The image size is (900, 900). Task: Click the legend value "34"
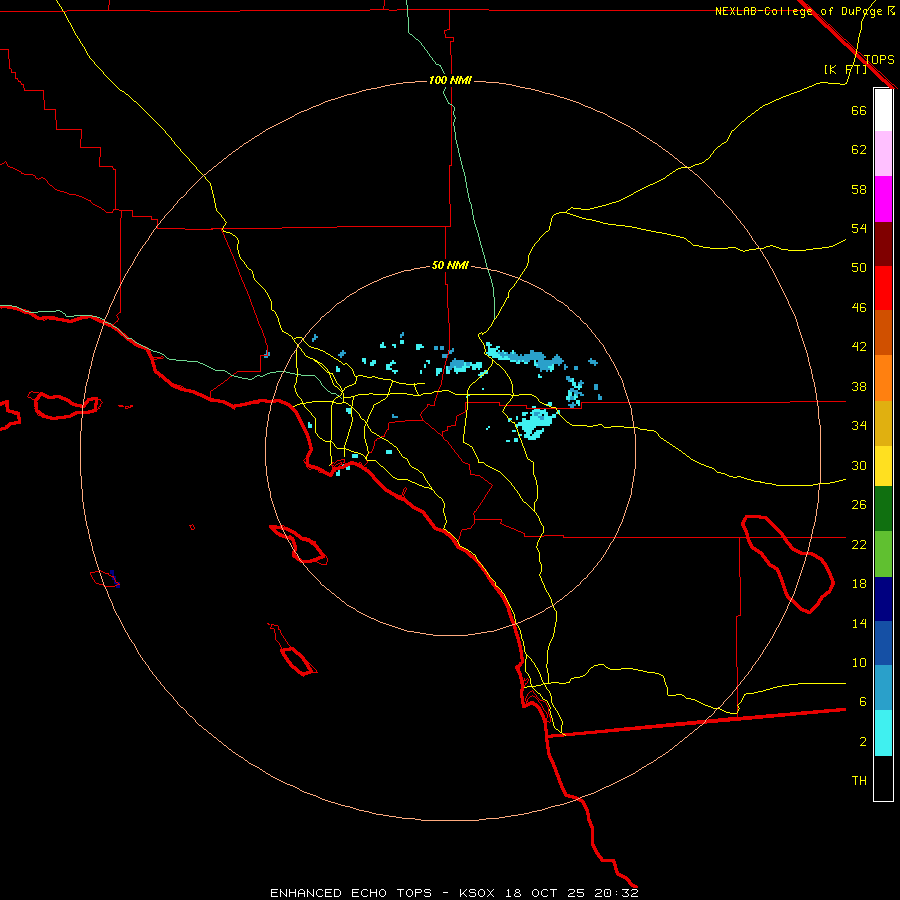[859, 426]
